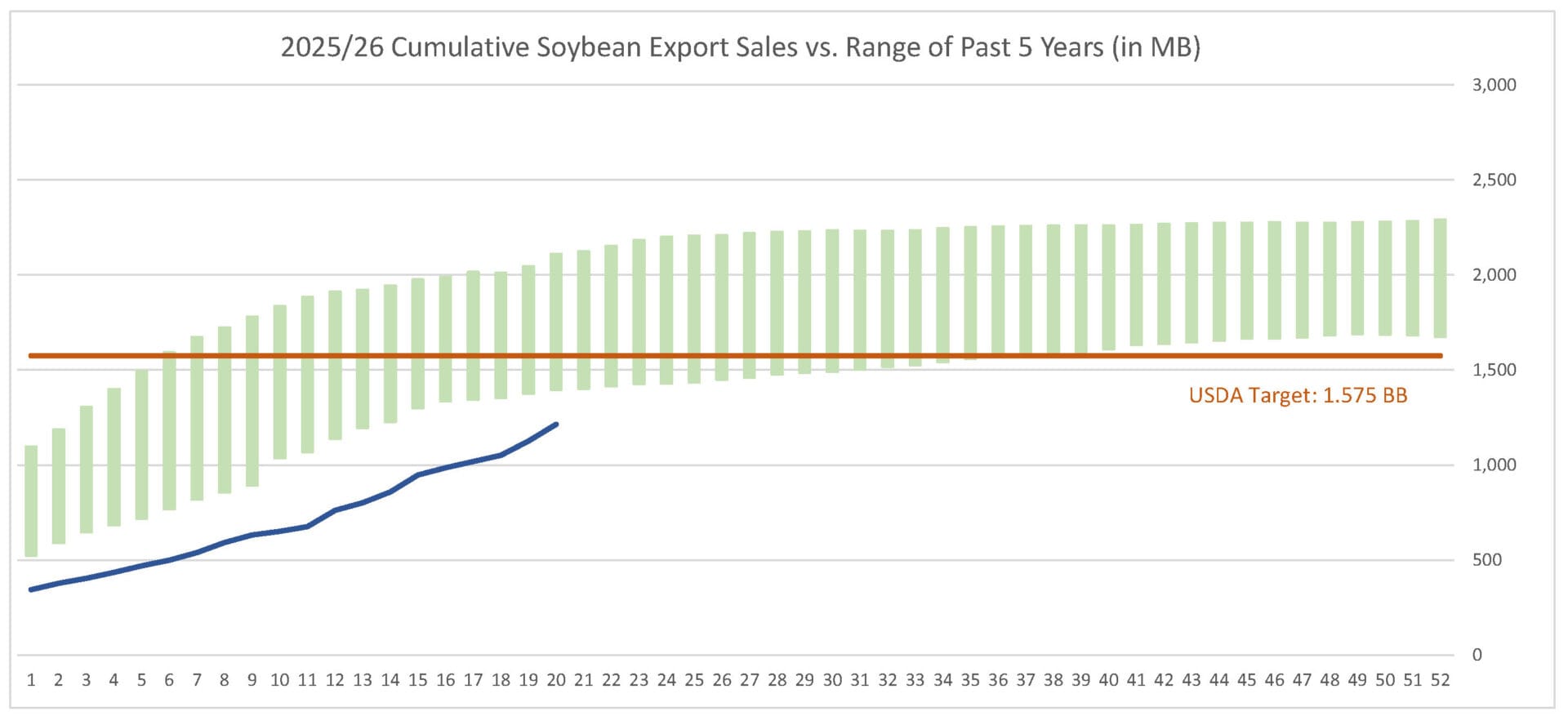The height and width of the screenshot is (725, 1568).
Task: Click the green range bar for week 26
Action: click(721, 307)
